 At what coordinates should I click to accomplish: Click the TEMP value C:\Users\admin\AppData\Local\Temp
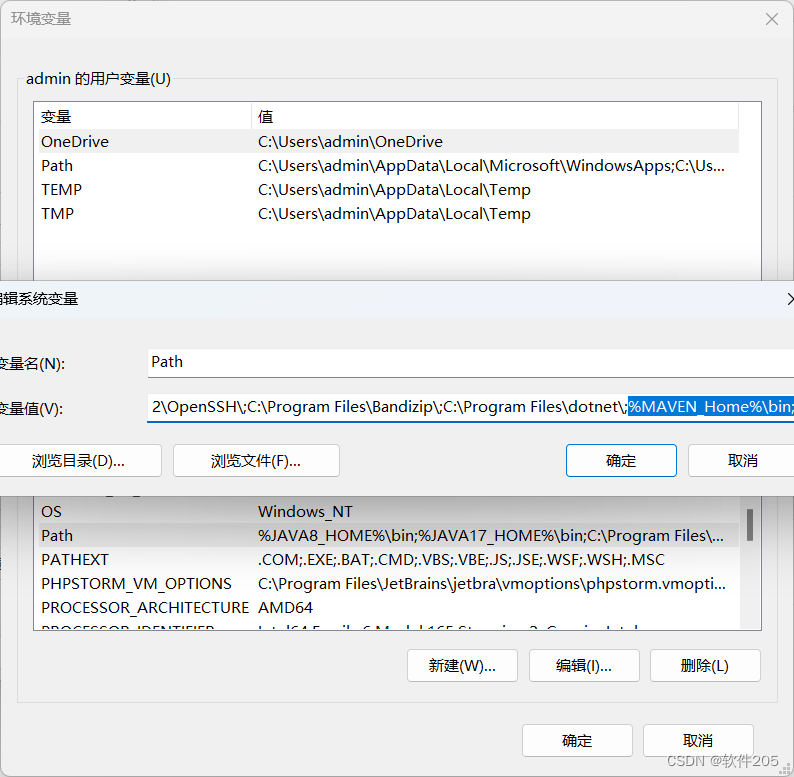click(x=394, y=189)
